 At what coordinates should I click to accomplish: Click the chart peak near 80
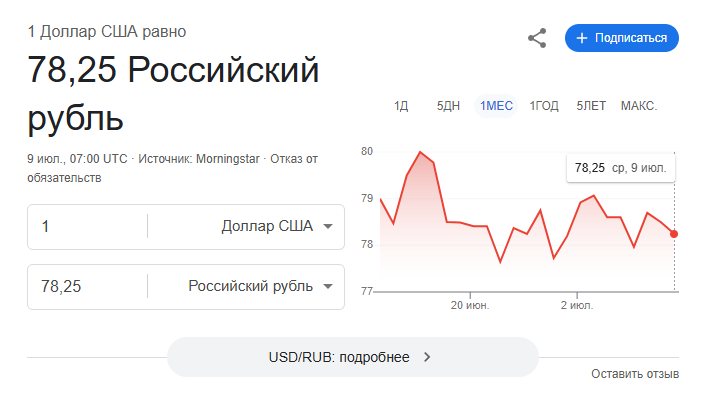pos(420,152)
